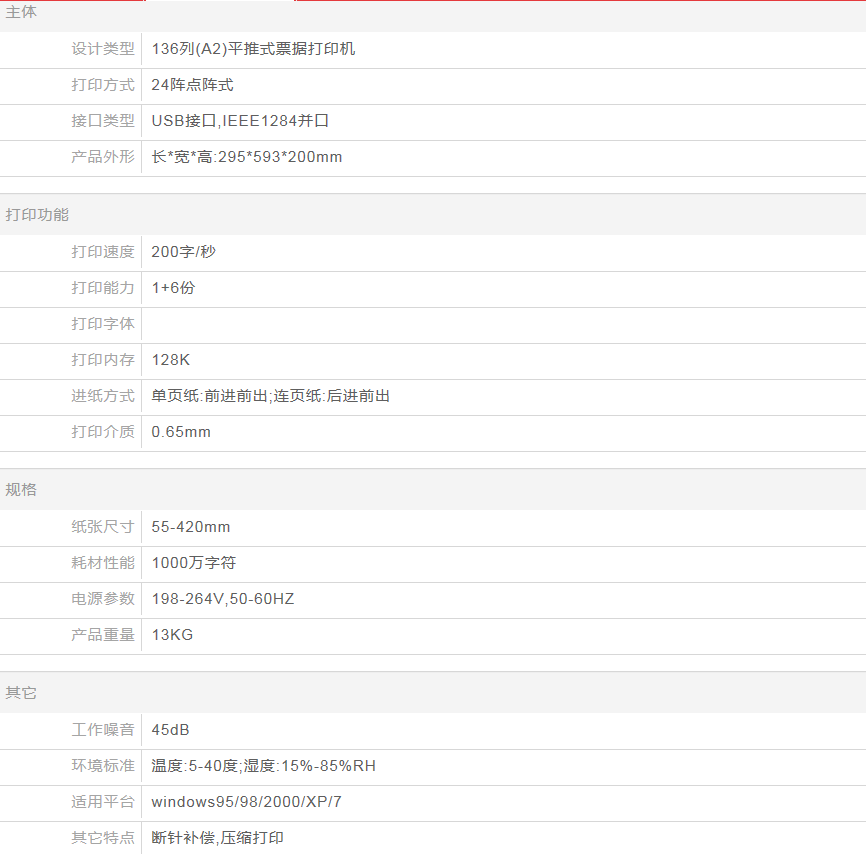Click the value 136列(A2)平推式票据打印机
This screenshot has height=856, width=866.
[x=253, y=49]
